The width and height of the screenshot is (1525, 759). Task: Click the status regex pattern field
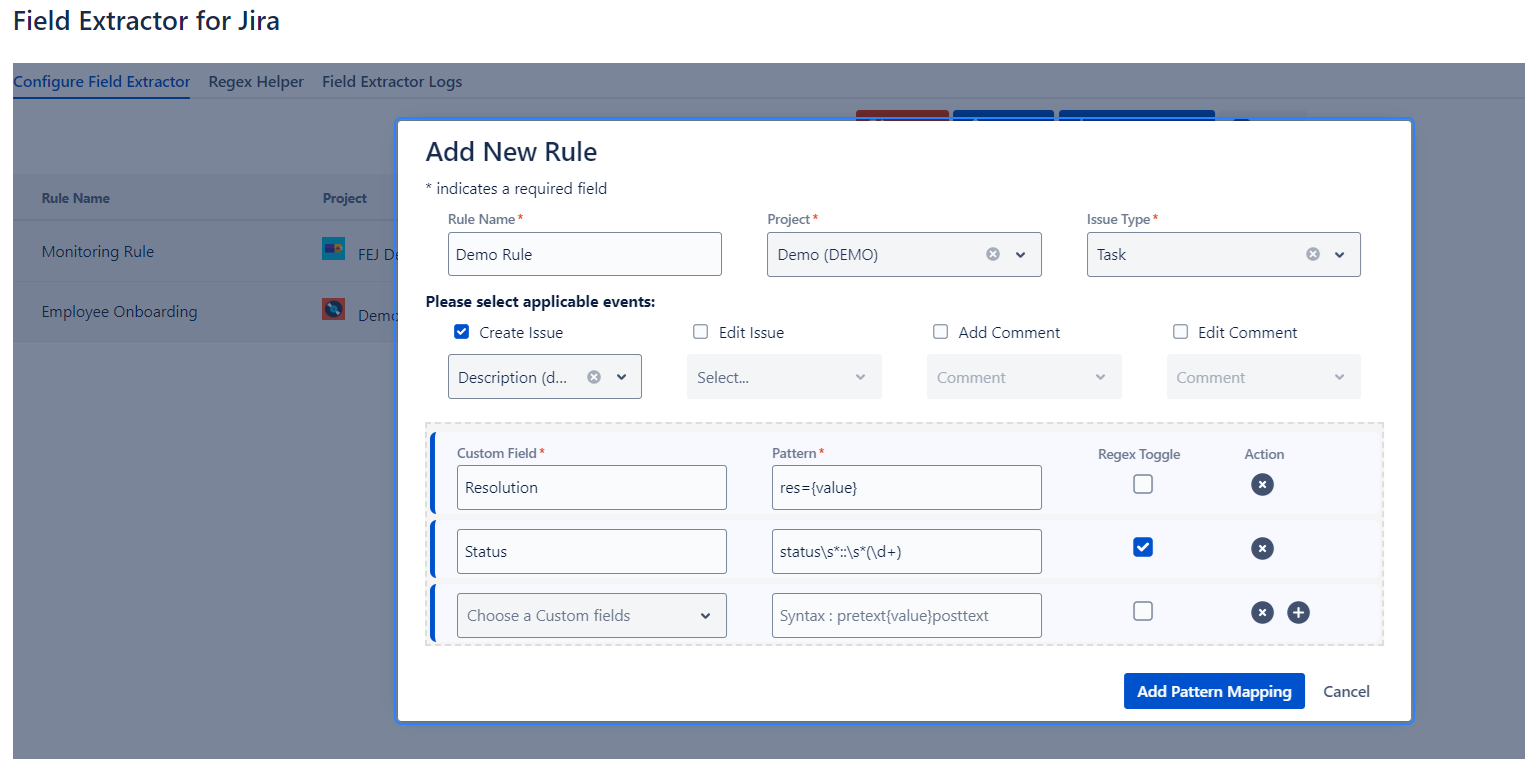tap(907, 551)
